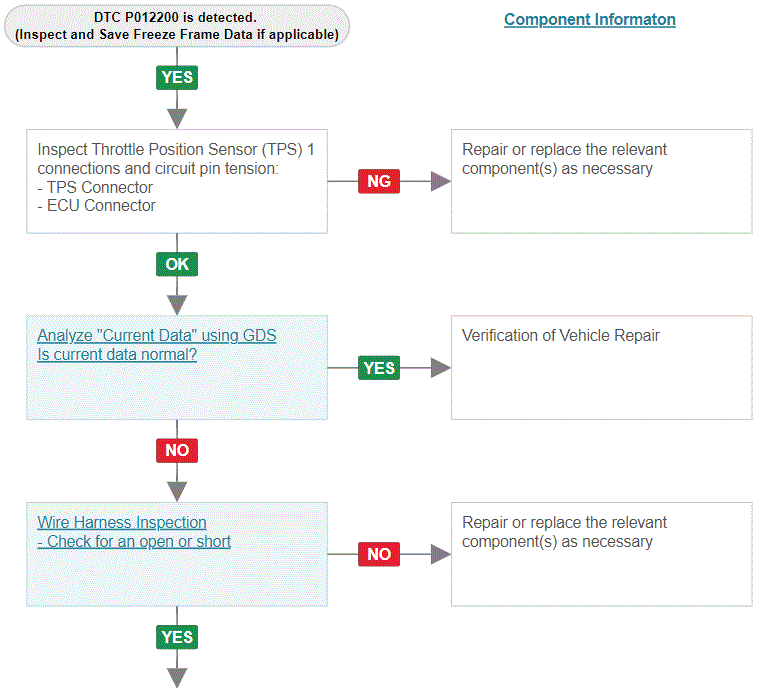Click the down arrowhead at flowchart bottom
Viewport: 761px width, 691px height.
click(x=177, y=676)
